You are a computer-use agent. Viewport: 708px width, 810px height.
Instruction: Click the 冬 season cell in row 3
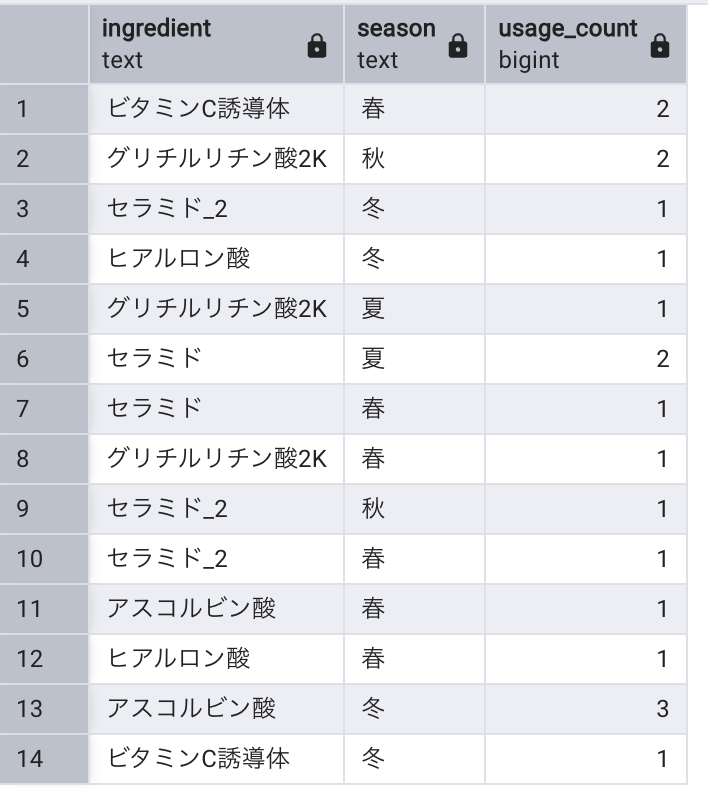pos(414,209)
